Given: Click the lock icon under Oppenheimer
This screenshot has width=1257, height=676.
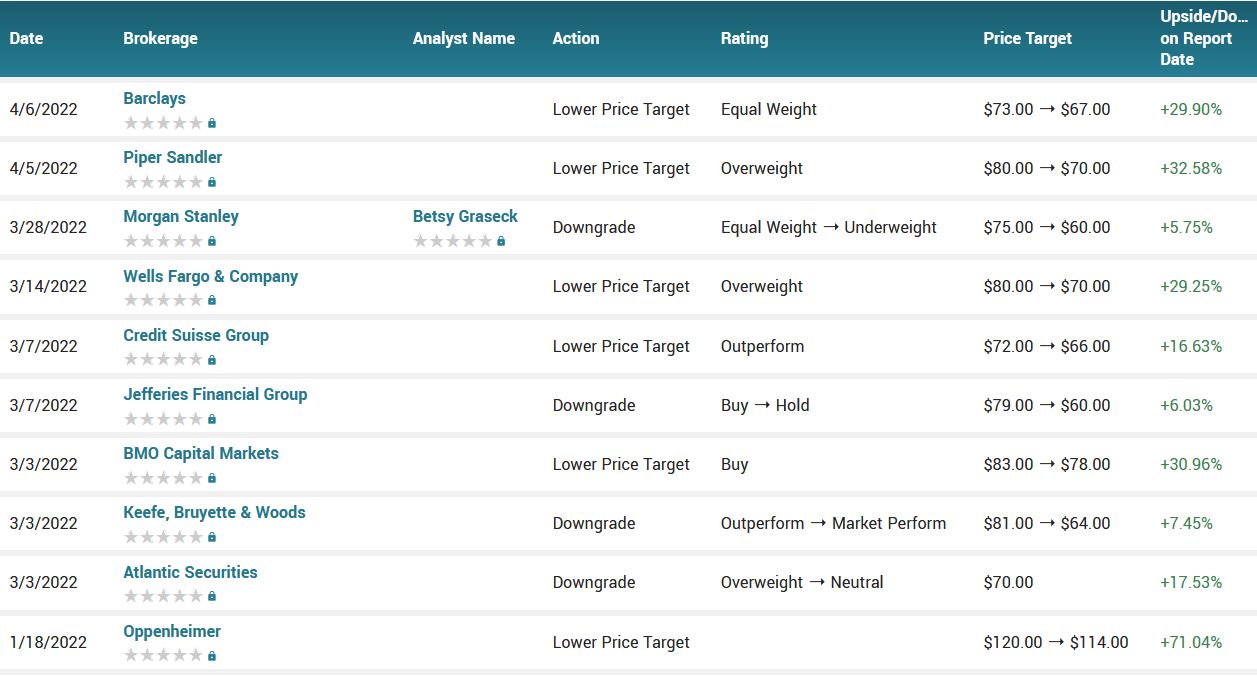Looking at the screenshot, I should (x=212, y=656).
